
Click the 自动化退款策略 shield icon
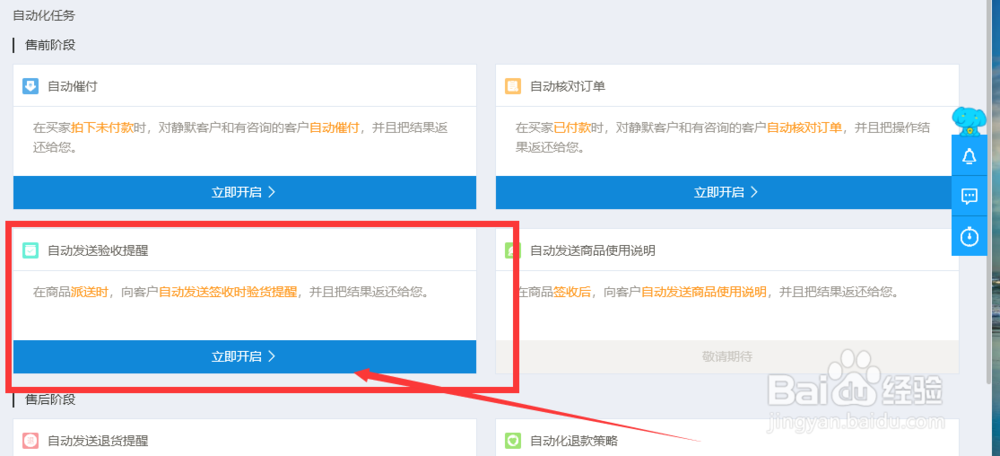[513, 441]
